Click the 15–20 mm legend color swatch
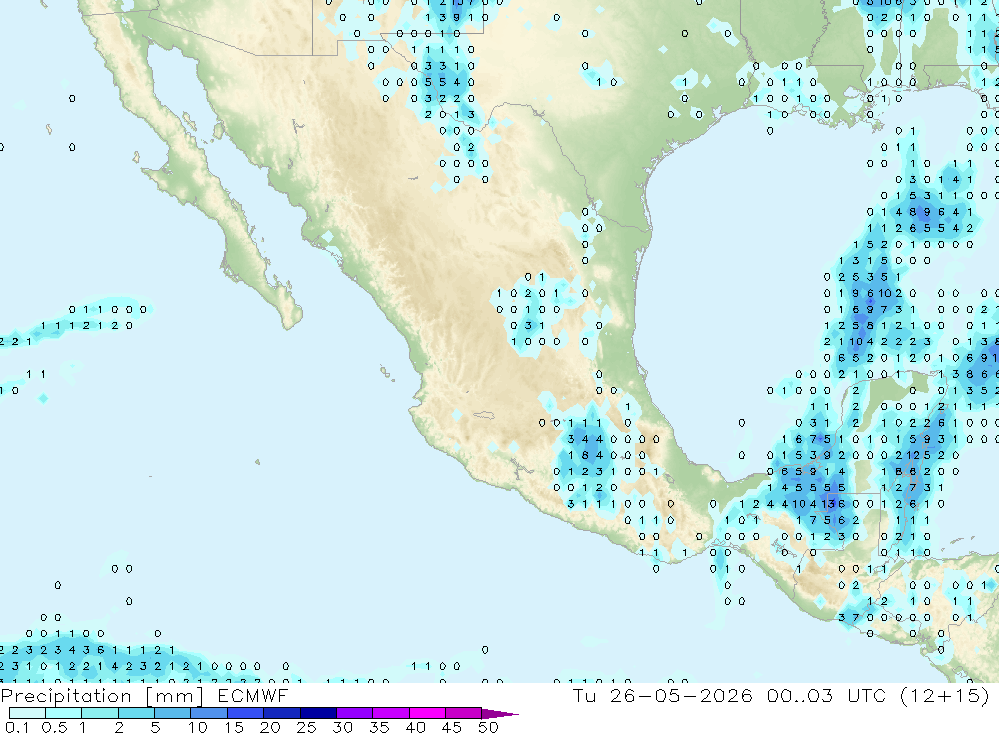The height and width of the screenshot is (733, 1000). pyautogui.click(x=246, y=713)
